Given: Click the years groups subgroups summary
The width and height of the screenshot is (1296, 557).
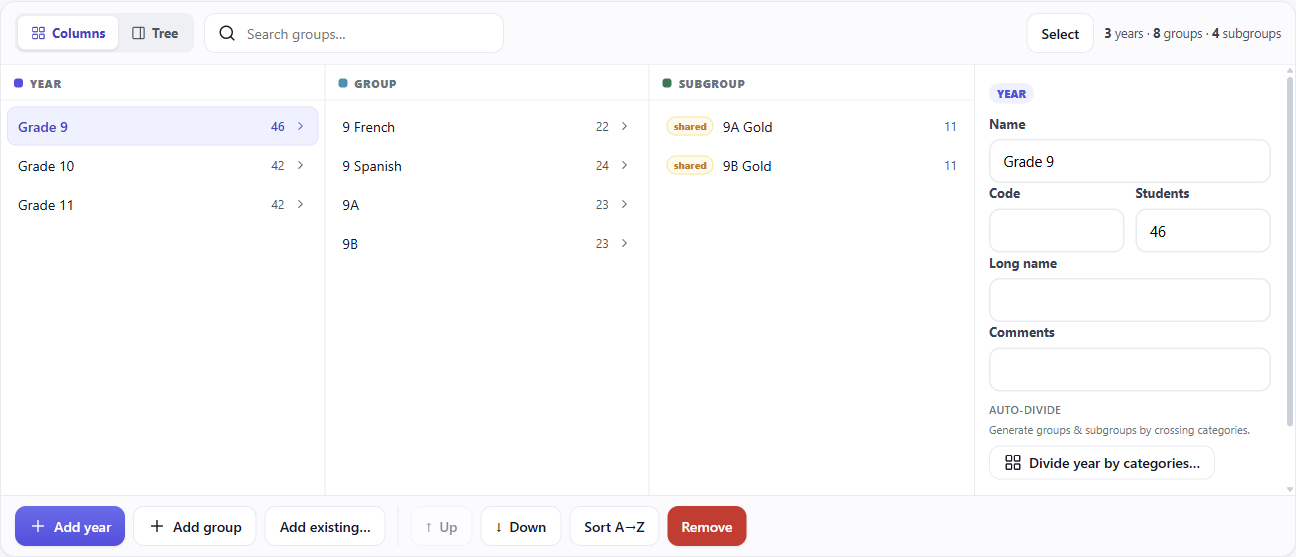Looking at the screenshot, I should (1192, 34).
